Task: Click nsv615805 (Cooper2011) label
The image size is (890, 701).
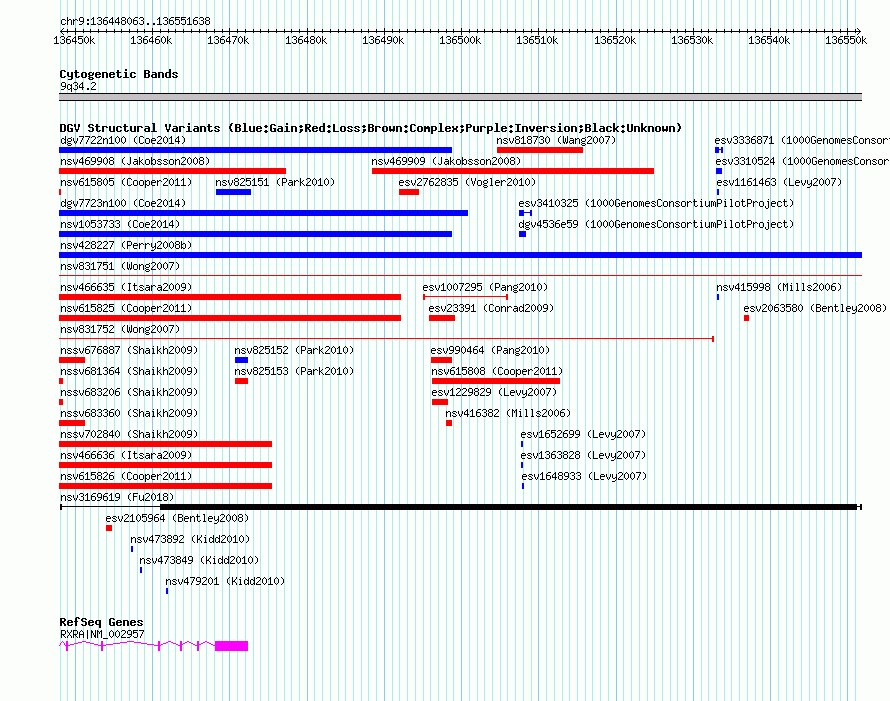Action: click(126, 182)
